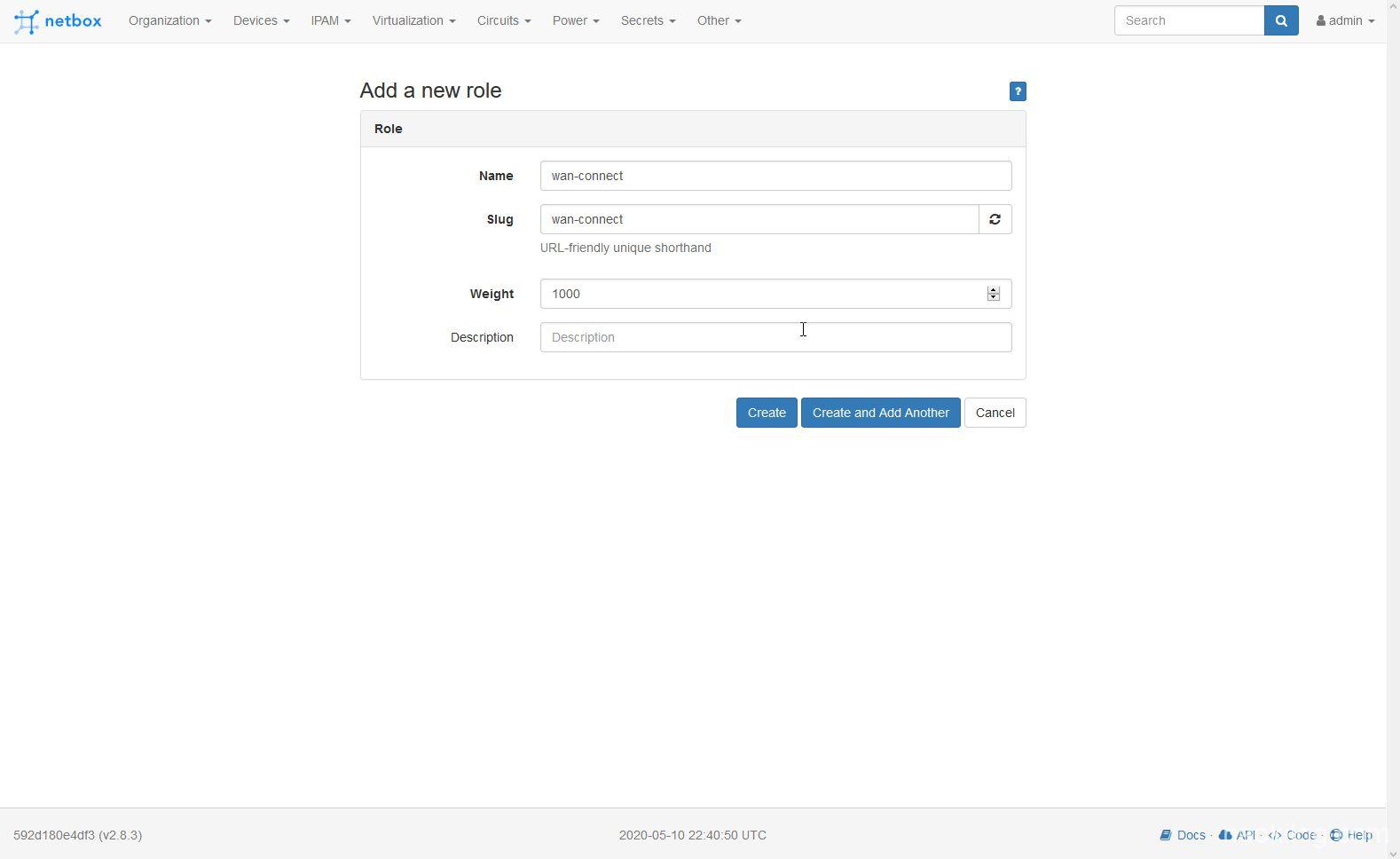Regenerate slug with refresh icon

(995, 219)
